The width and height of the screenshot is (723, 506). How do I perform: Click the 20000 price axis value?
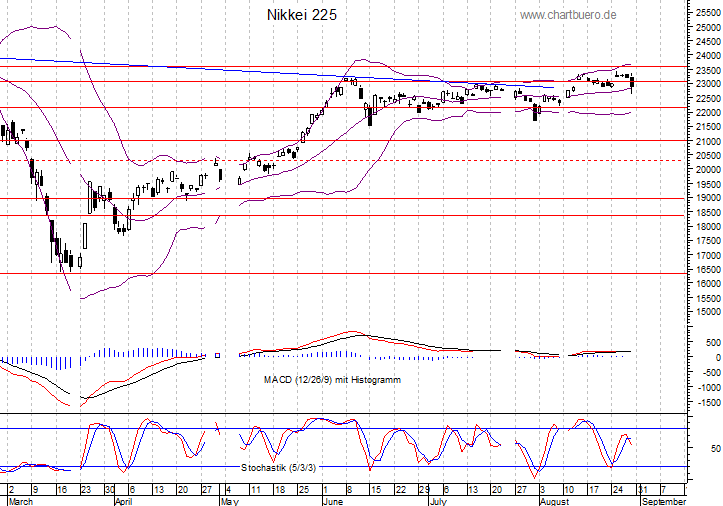[x=708, y=170]
